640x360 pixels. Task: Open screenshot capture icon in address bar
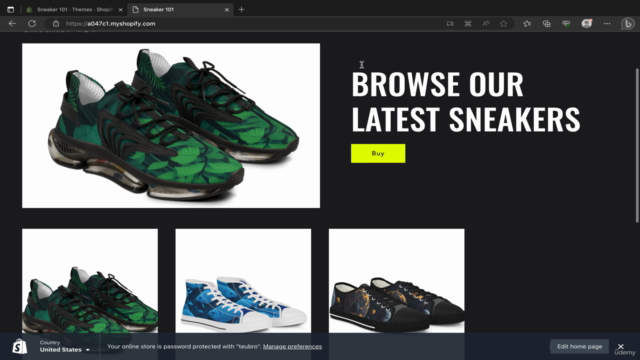[x=468, y=24]
